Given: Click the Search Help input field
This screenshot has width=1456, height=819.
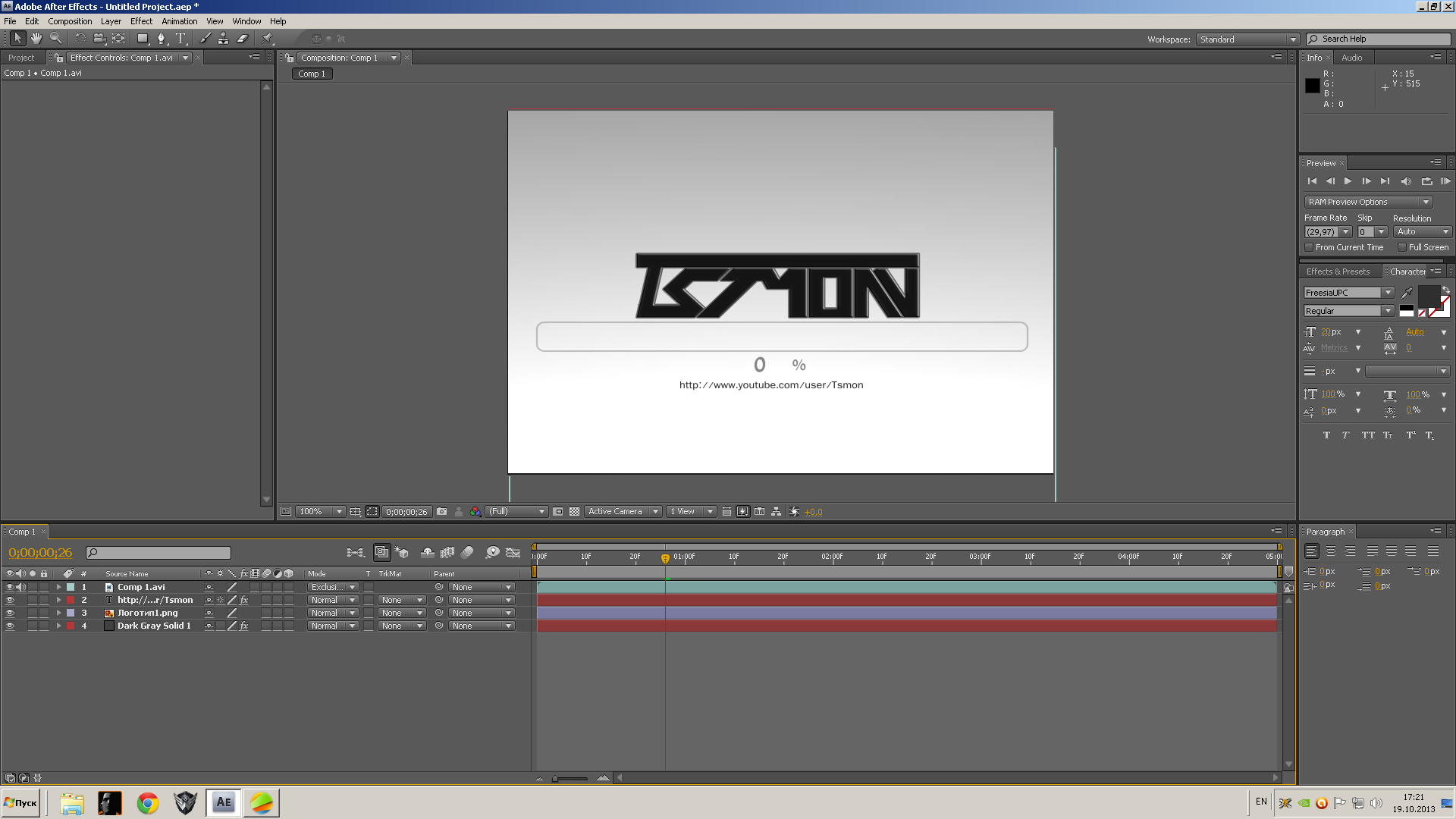Looking at the screenshot, I should click(1384, 39).
